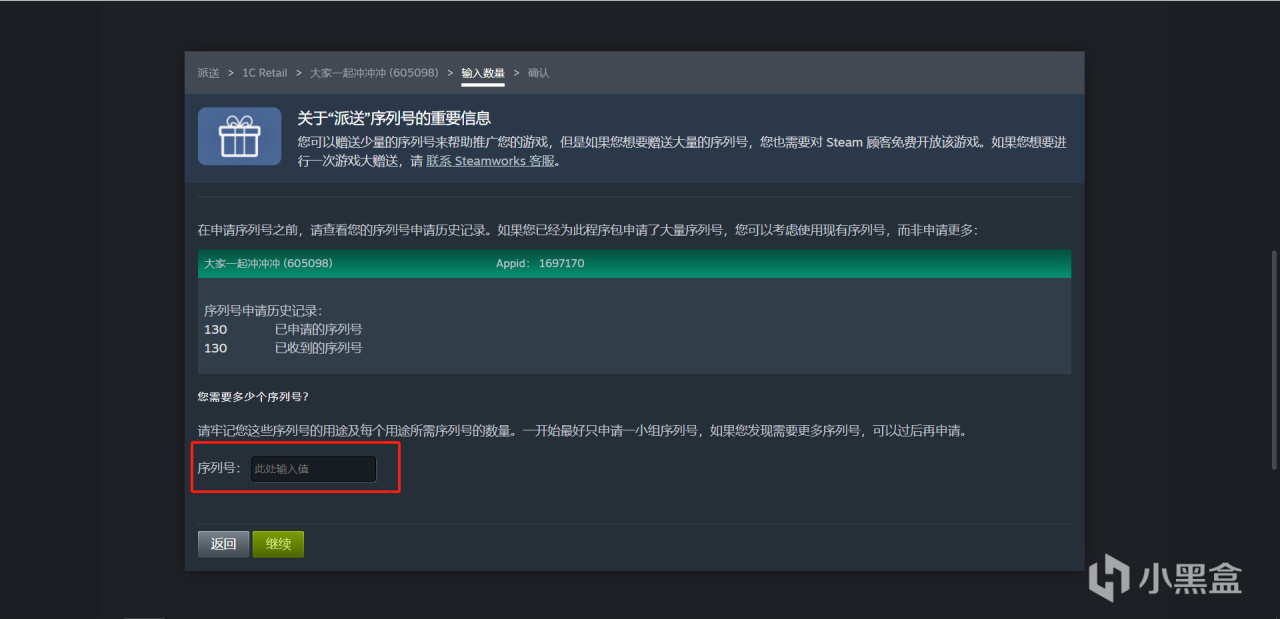Focus the 序列号 quantity input field
Viewport: 1280px width, 619px height.
[x=313, y=468]
